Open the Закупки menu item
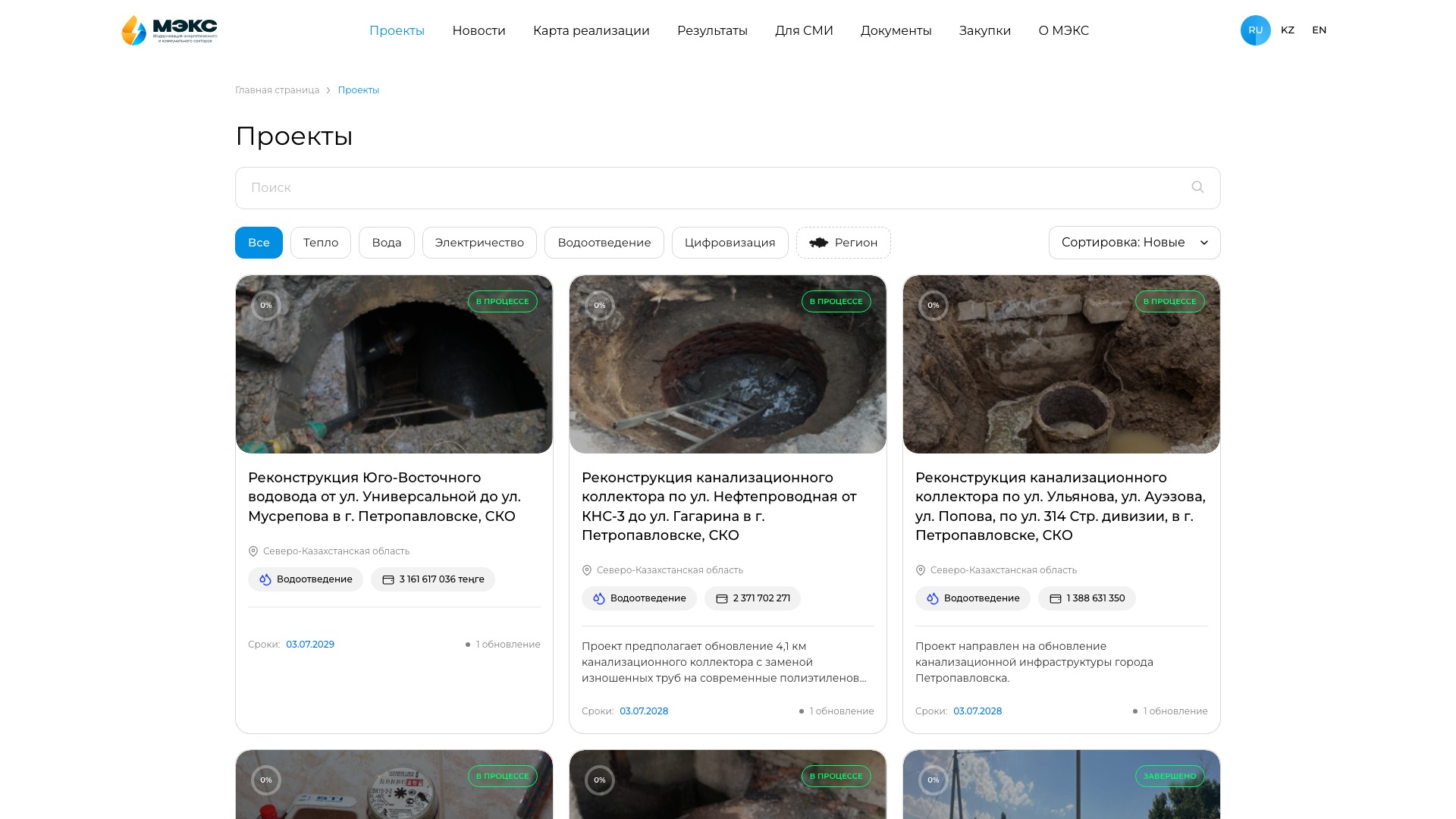Viewport: 1456px width, 819px height. coord(984,30)
